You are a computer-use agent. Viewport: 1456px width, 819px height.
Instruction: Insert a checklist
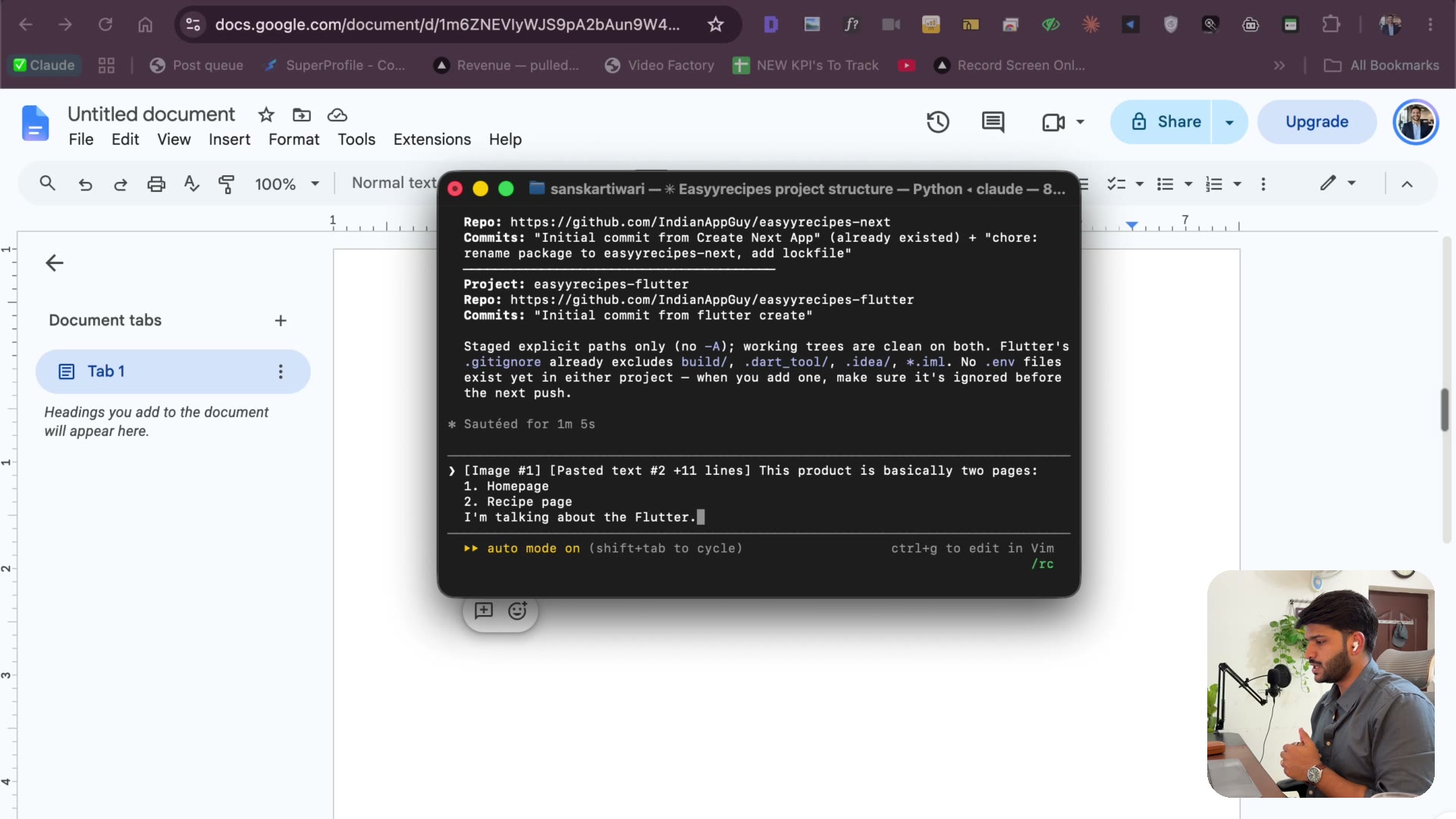[x=1116, y=184]
